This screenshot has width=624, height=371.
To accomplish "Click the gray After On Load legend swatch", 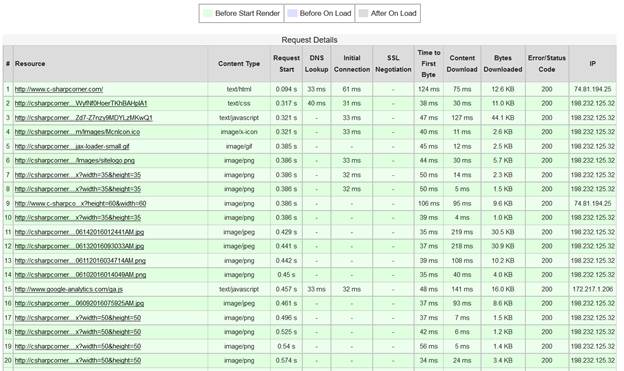I will [363, 13].
